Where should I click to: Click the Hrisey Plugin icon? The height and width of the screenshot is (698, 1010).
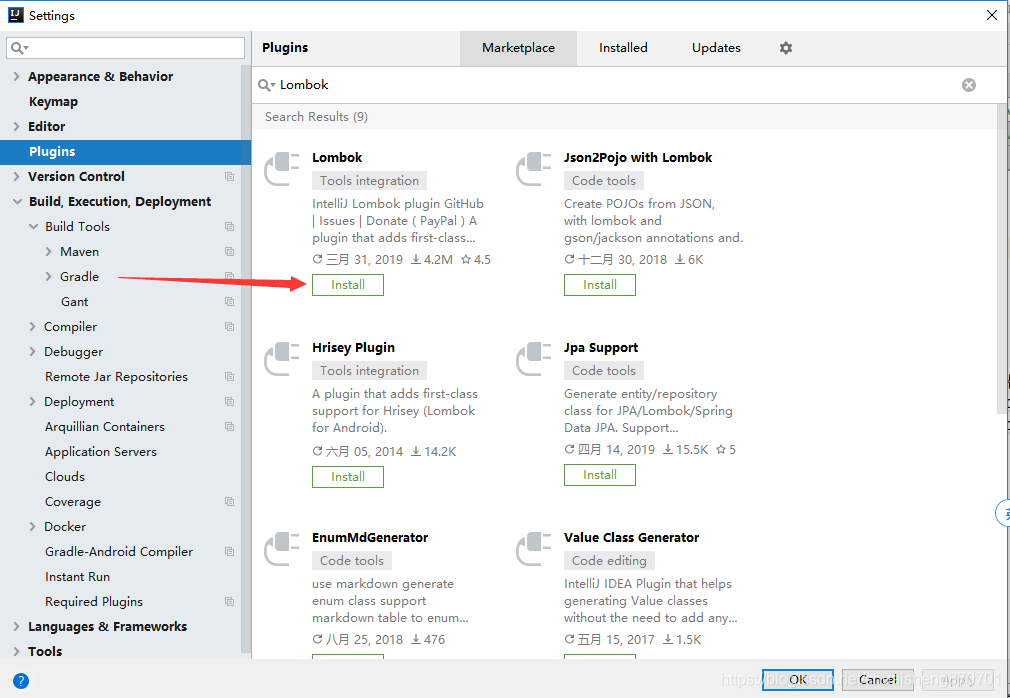[282, 359]
